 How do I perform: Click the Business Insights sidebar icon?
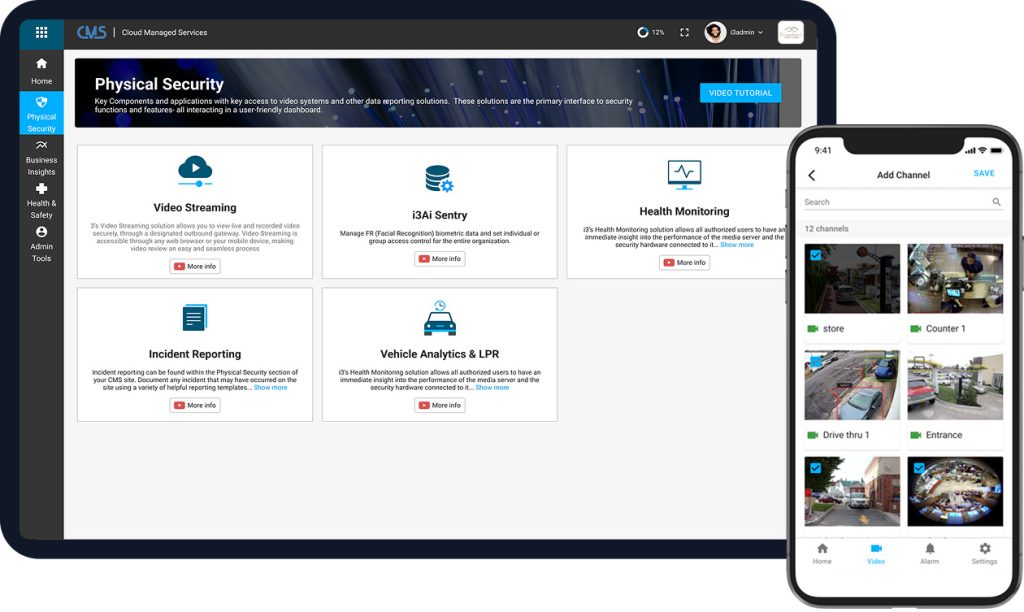pyautogui.click(x=41, y=145)
